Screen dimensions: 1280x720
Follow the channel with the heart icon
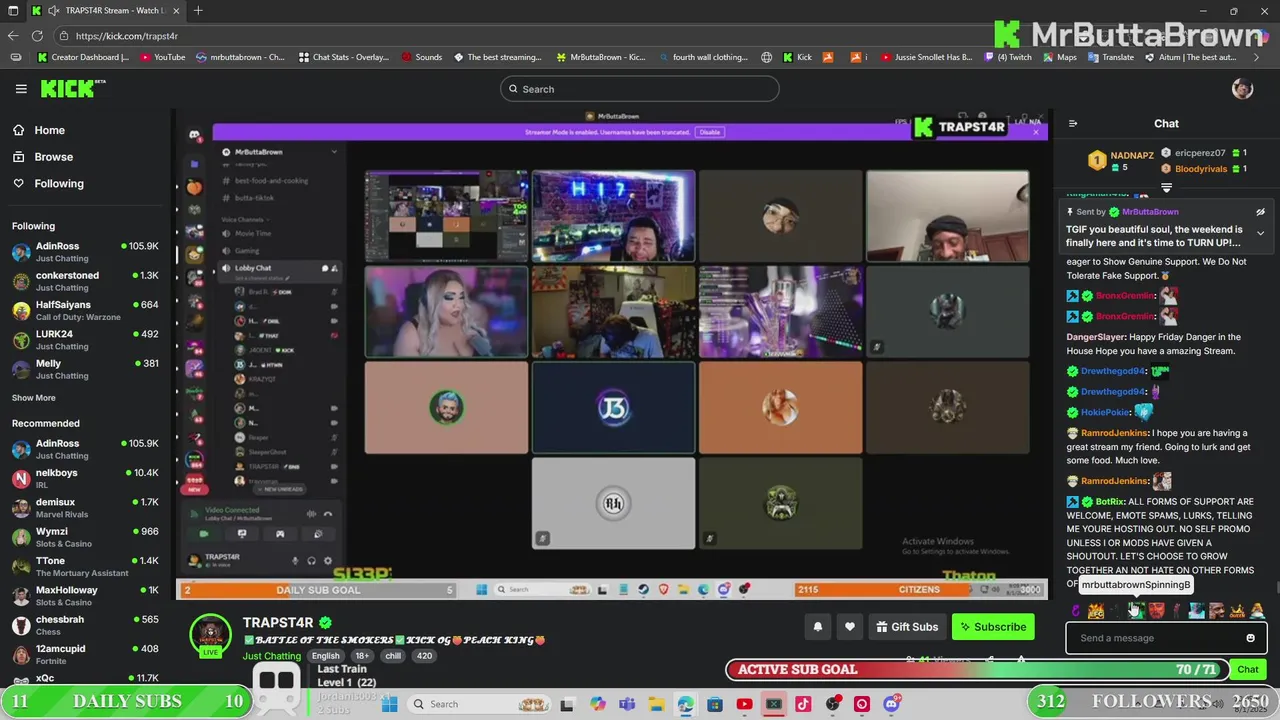coord(850,627)
